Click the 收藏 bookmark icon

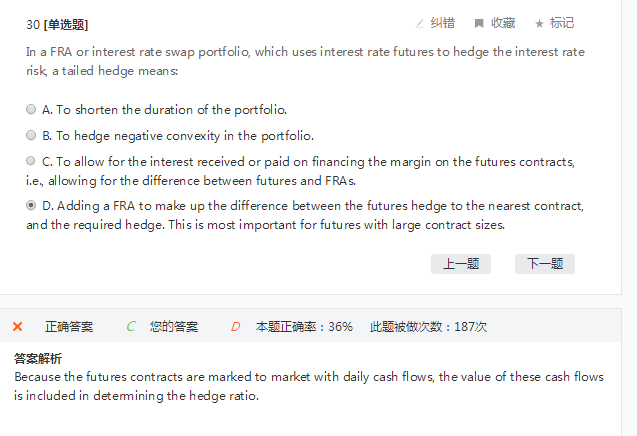tap(479, 23)
